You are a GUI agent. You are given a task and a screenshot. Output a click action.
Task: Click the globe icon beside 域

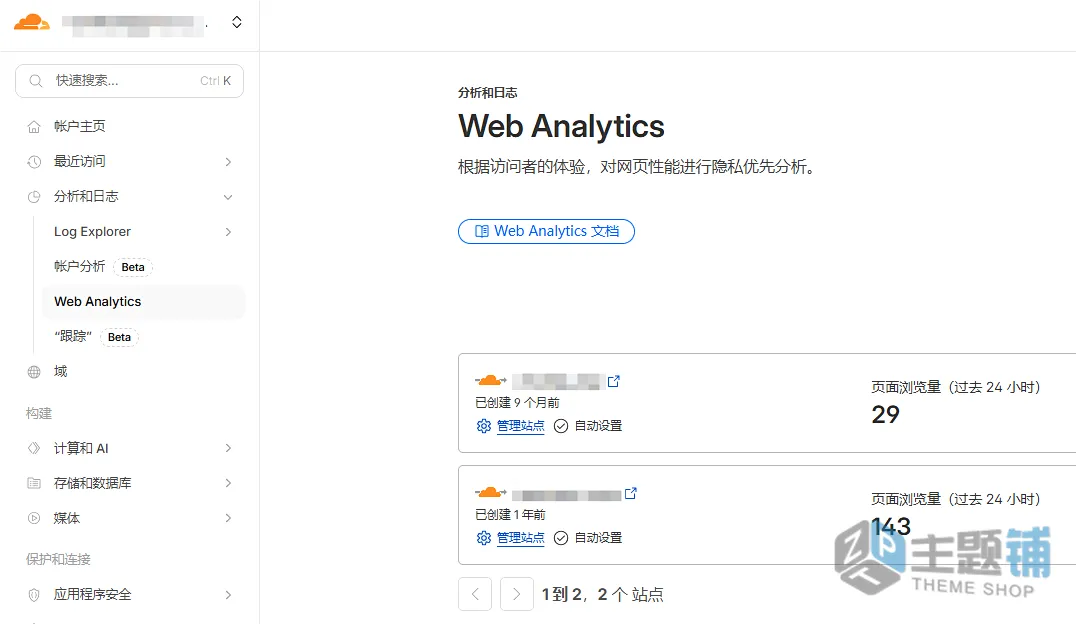[34, 372]
